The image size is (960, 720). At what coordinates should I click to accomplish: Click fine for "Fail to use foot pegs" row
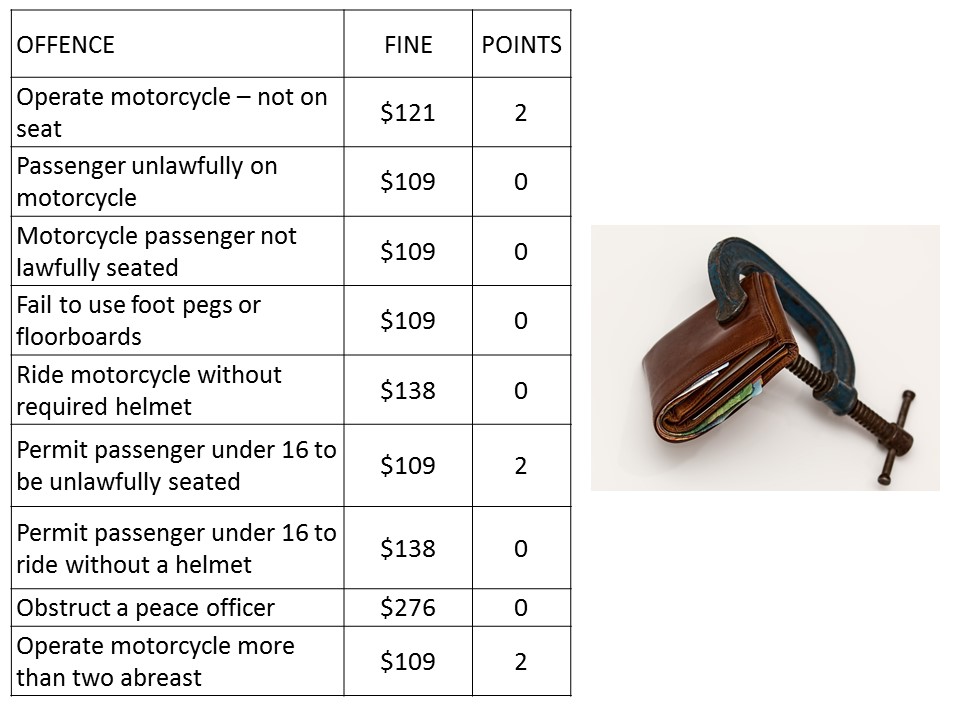[408, 320]
